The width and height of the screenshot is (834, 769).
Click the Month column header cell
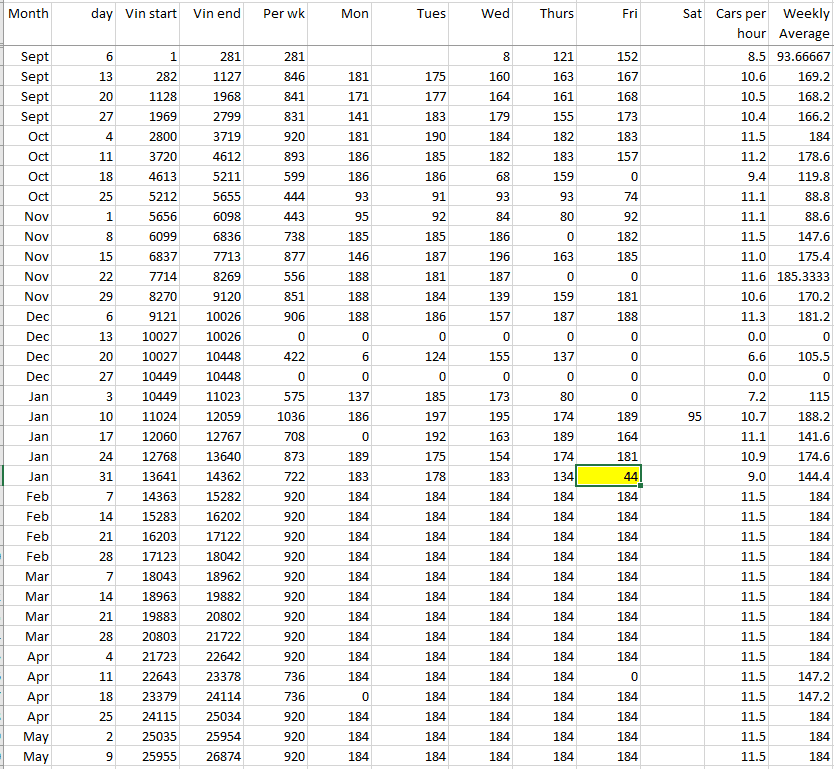[27, 23]
